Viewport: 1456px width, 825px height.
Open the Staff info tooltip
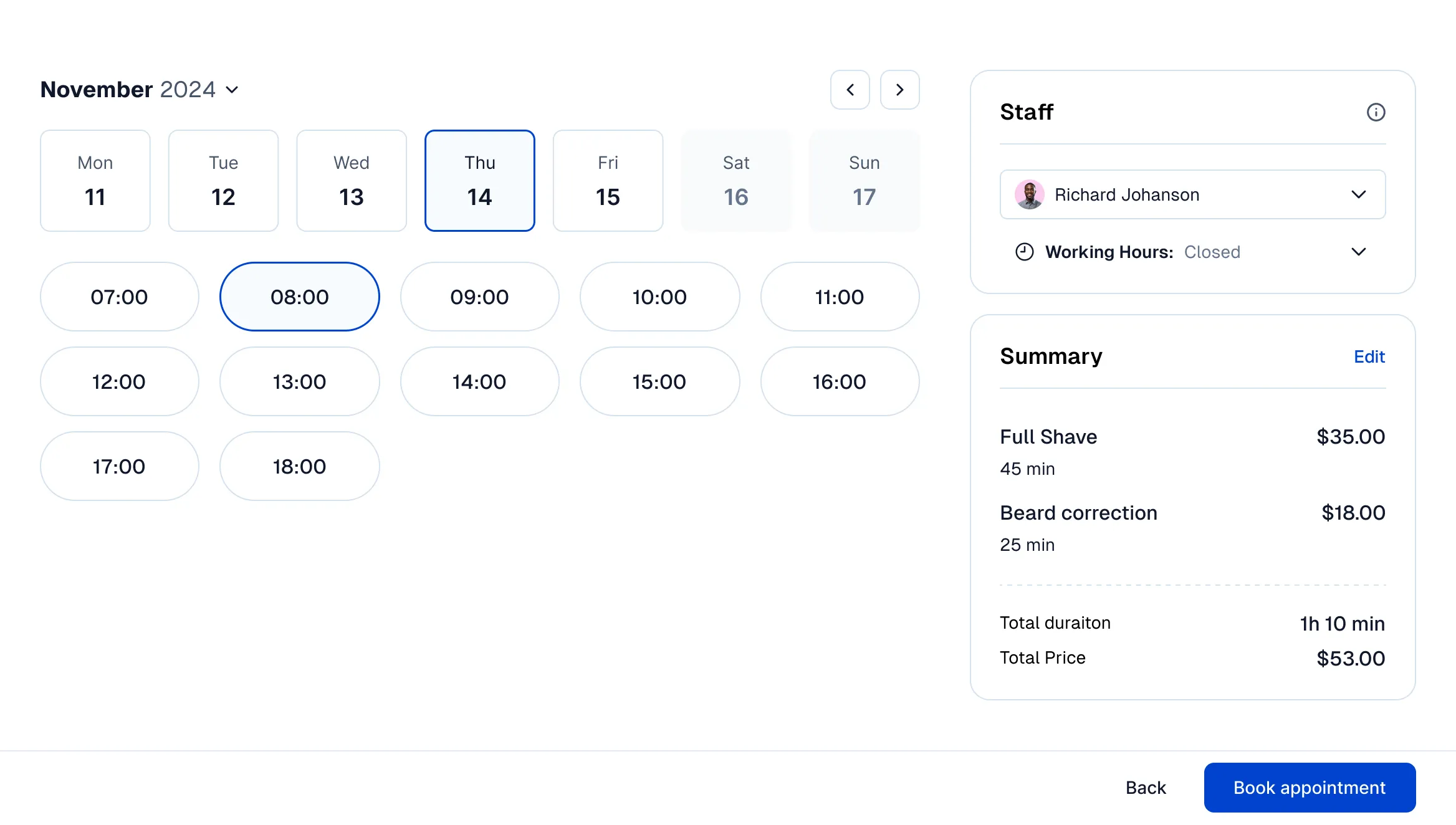click(x=1376, y=112)
